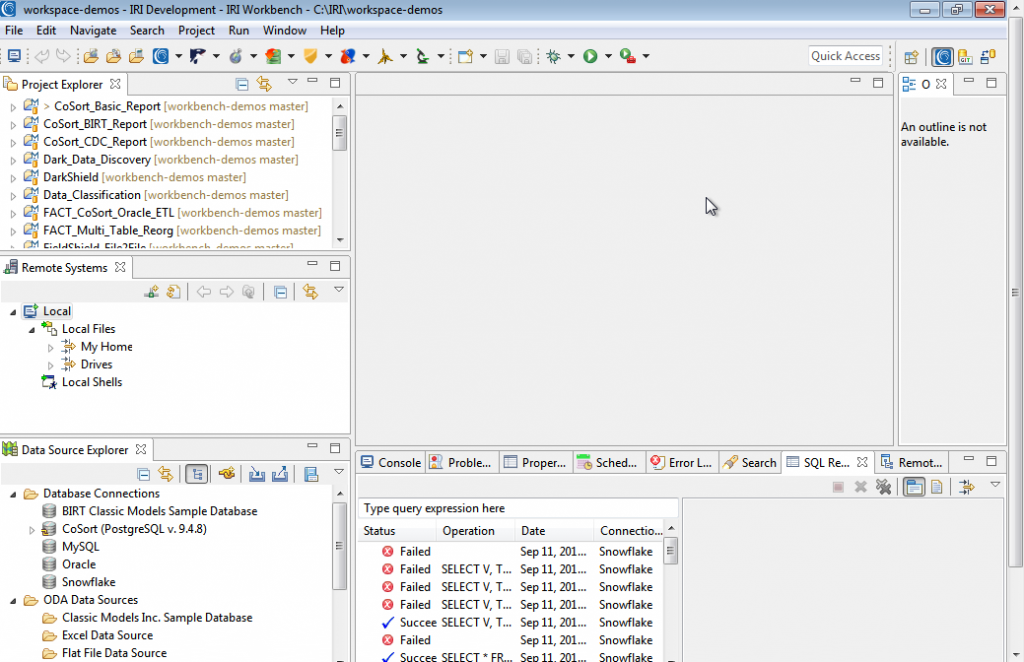
Task: Sort SQL results by Status column header
Action: (x=396, y=531)
